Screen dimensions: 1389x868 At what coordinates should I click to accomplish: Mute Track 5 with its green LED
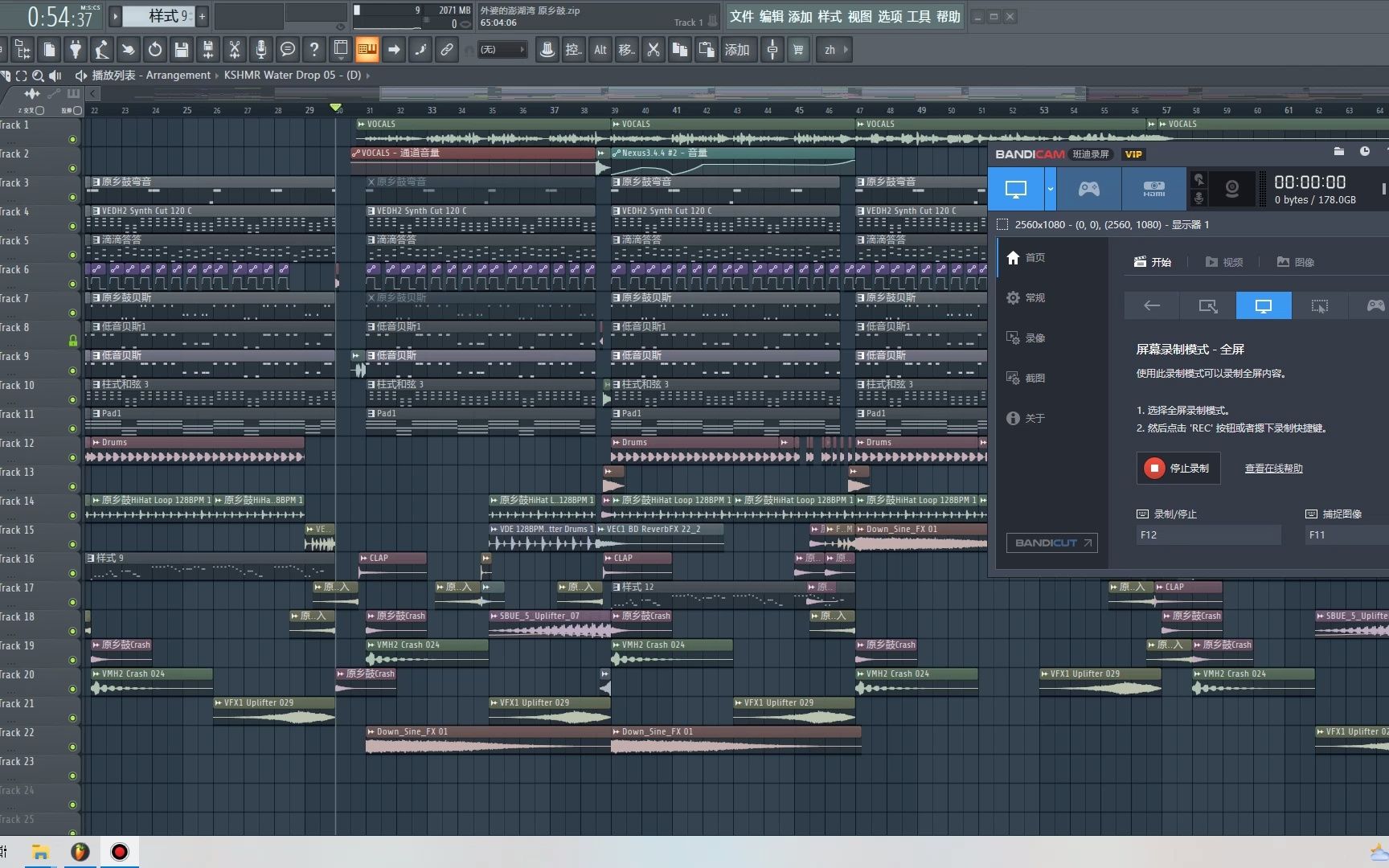[x=72, y=255]
